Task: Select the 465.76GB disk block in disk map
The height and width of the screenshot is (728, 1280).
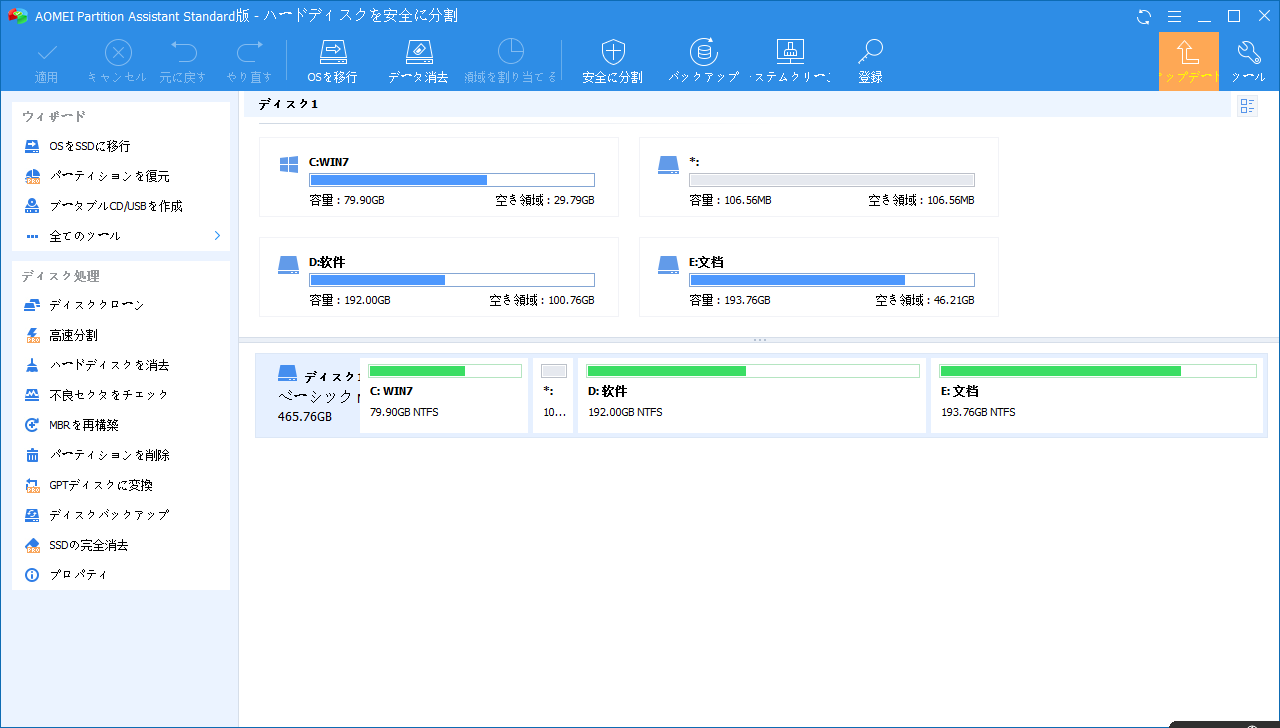Action: [308, 396]
